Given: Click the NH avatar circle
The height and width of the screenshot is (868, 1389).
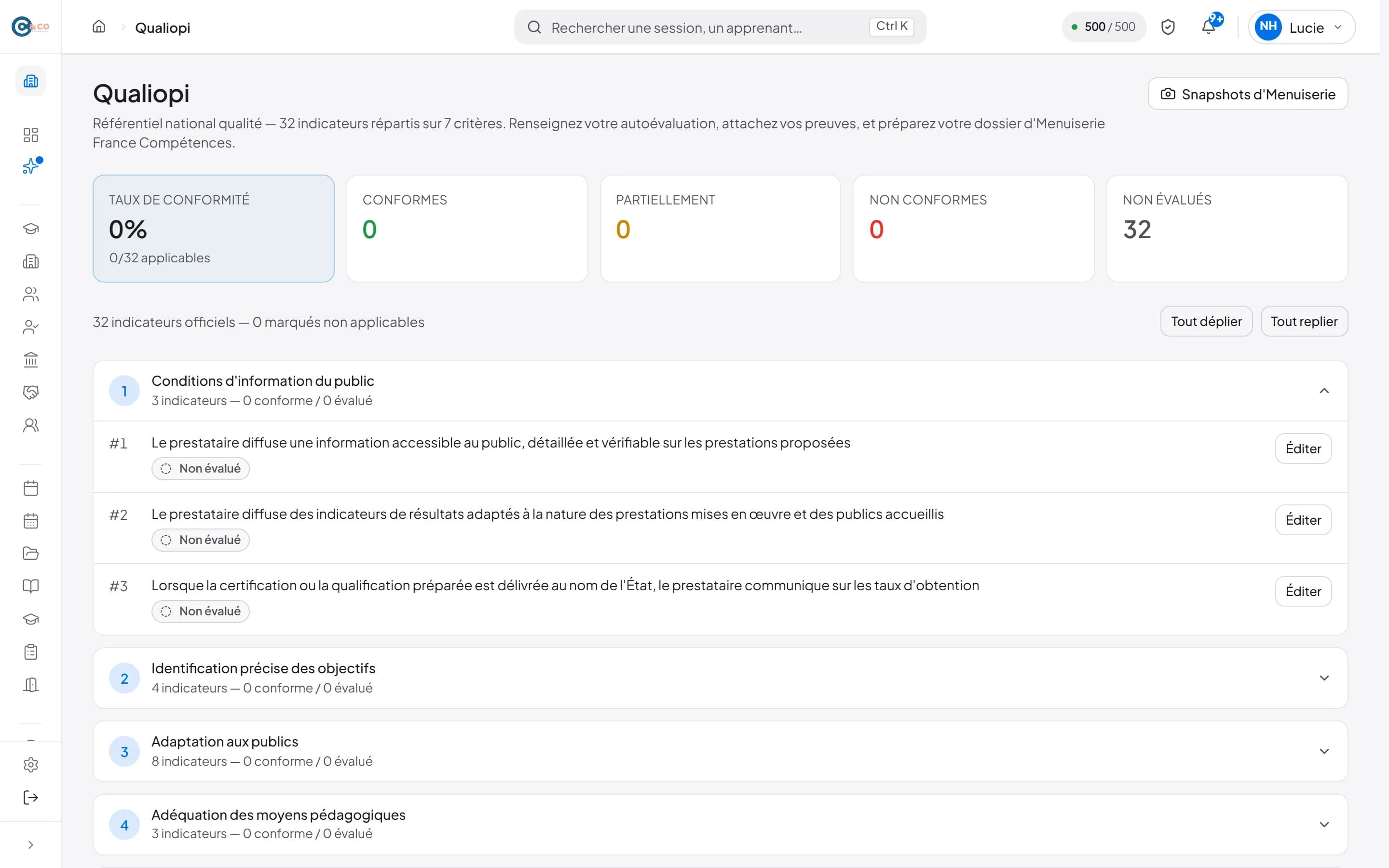Looking at the screenshot, I should [1268, 27].
